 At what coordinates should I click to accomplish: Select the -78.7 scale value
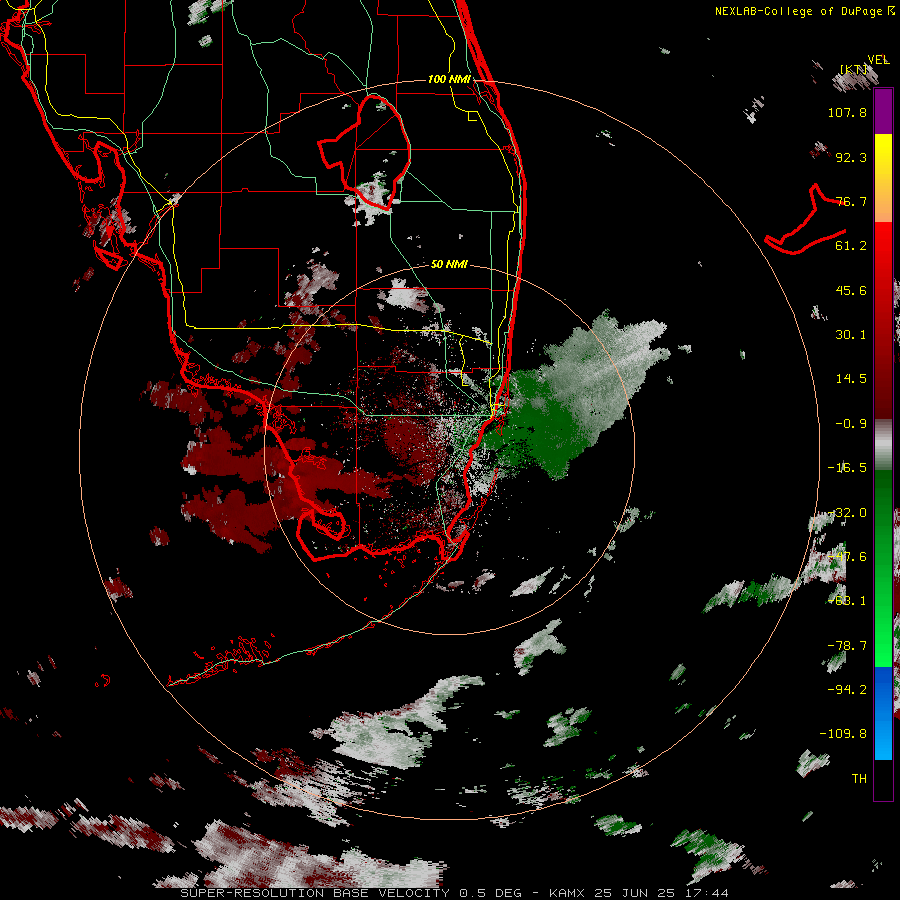click(x=847, y=646)
